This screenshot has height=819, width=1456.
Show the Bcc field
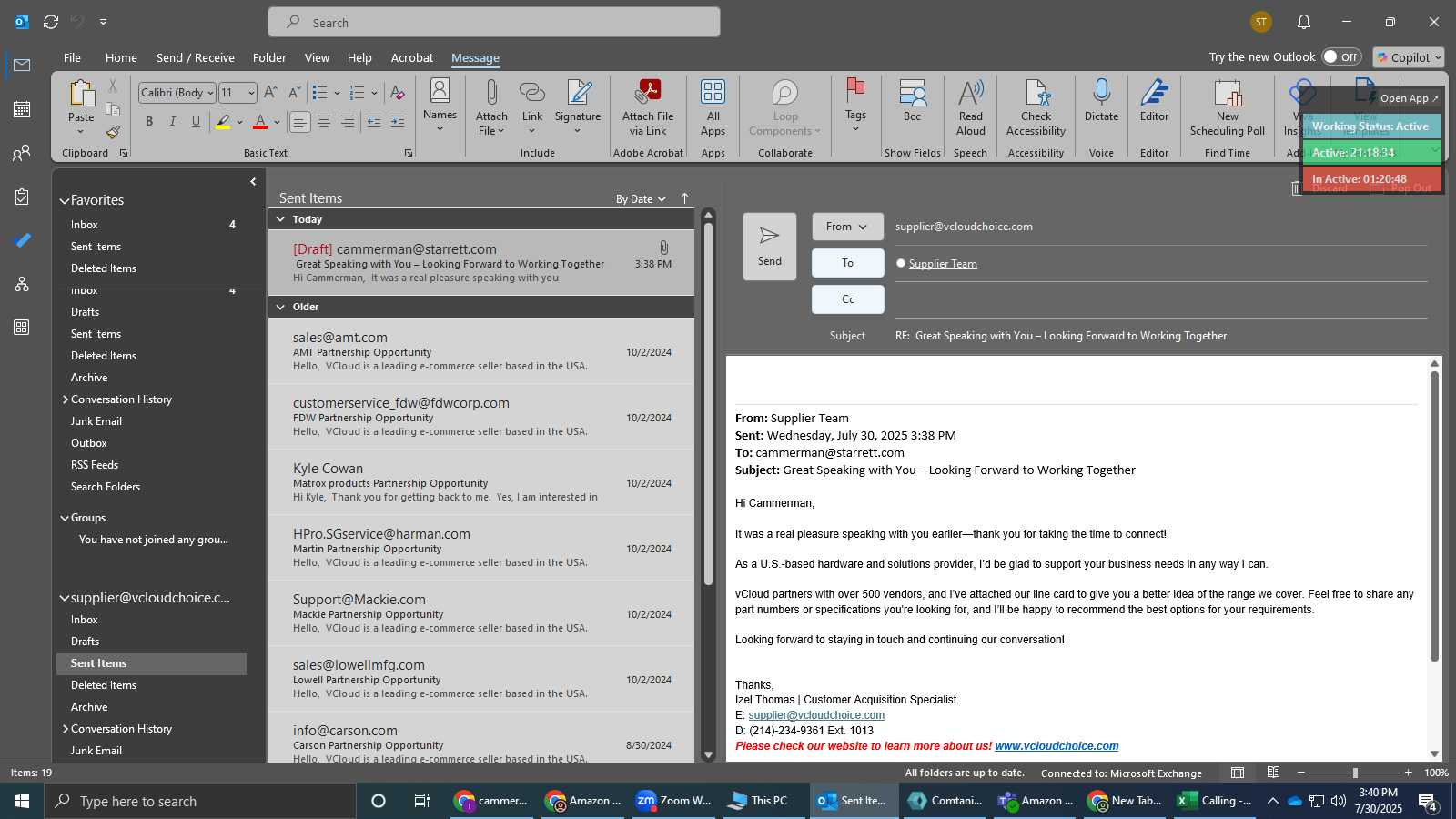tap(912, 93)
